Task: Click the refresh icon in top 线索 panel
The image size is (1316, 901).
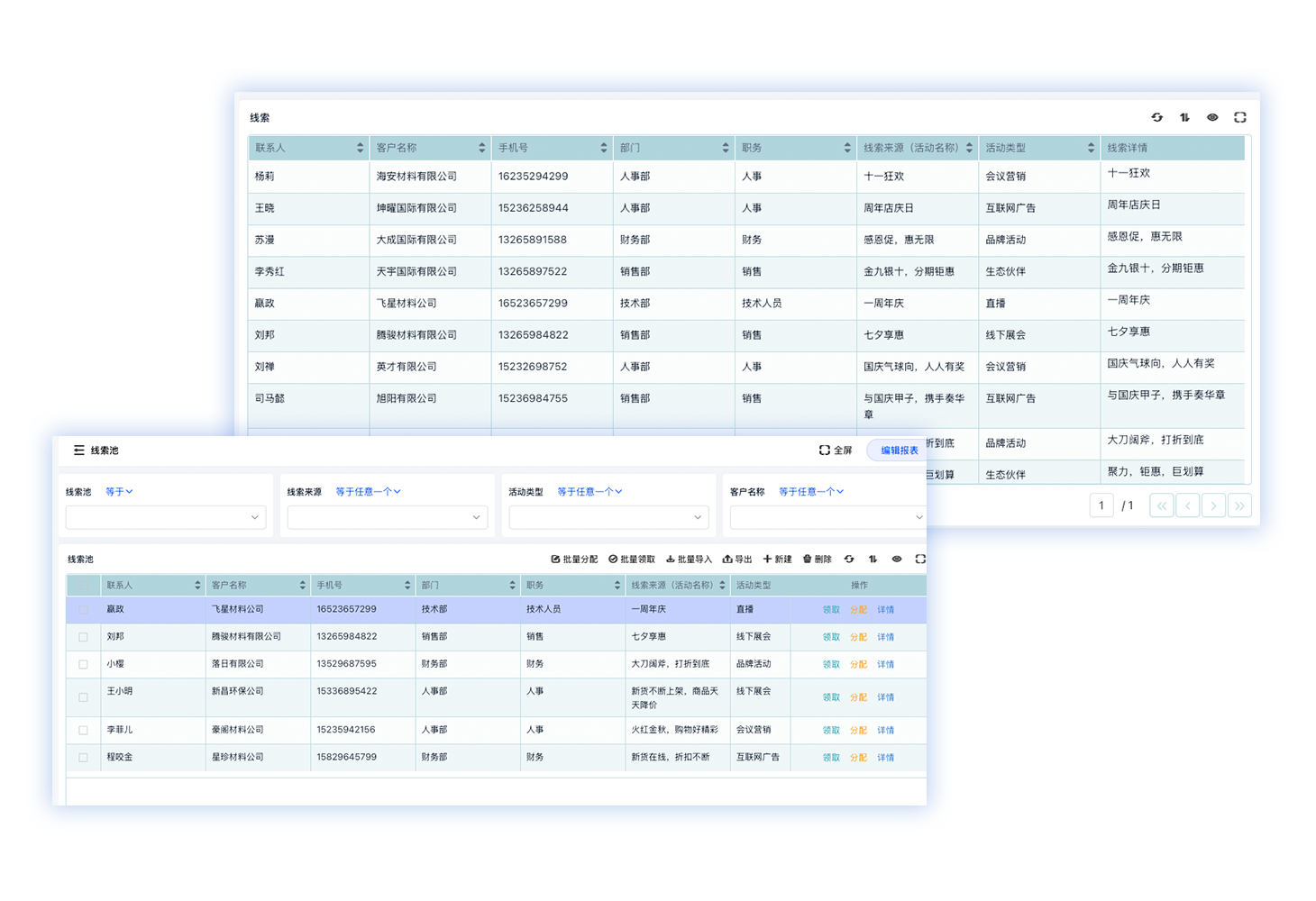Action: pos(1157,117)
